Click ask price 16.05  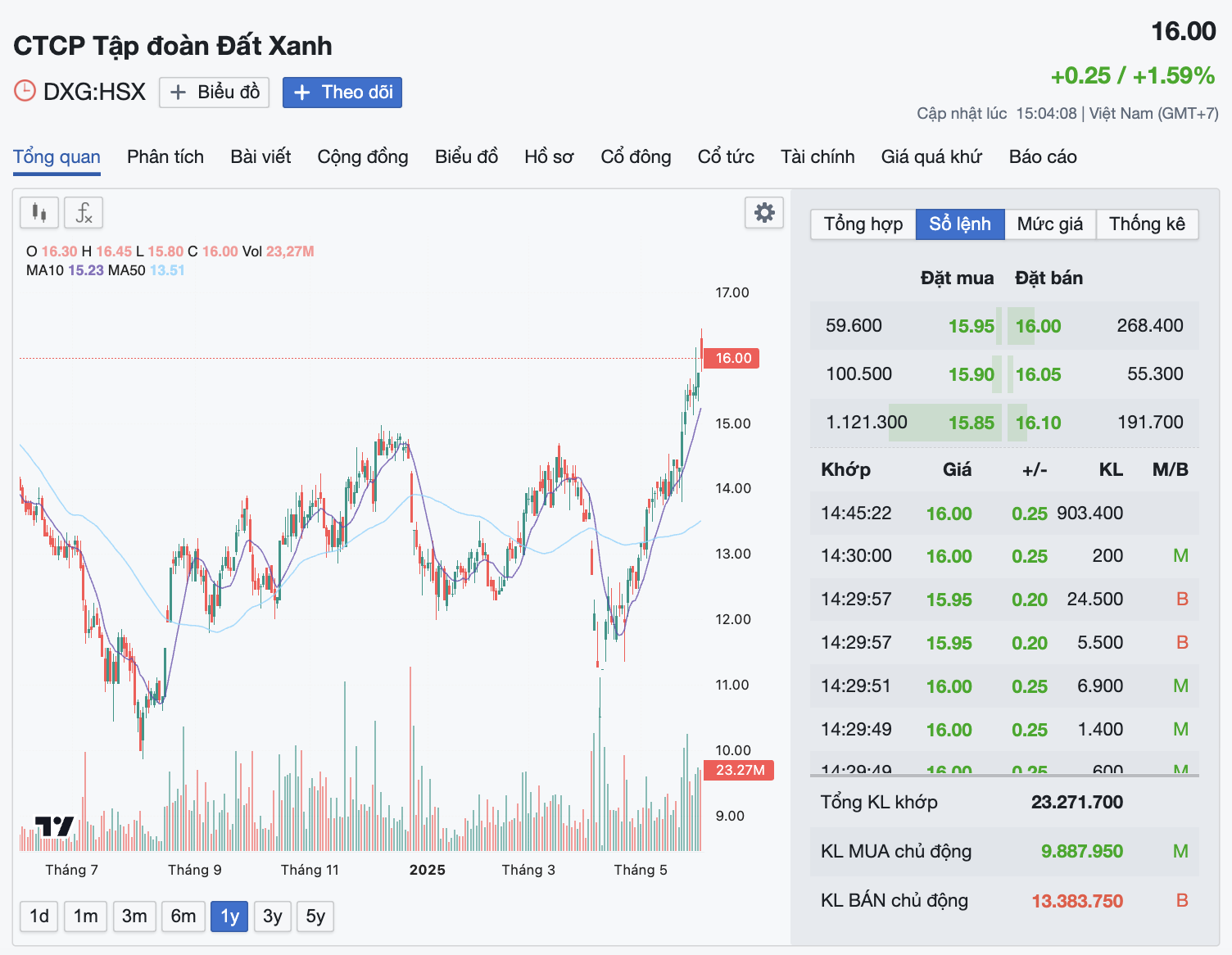(x=1038, y=374)
